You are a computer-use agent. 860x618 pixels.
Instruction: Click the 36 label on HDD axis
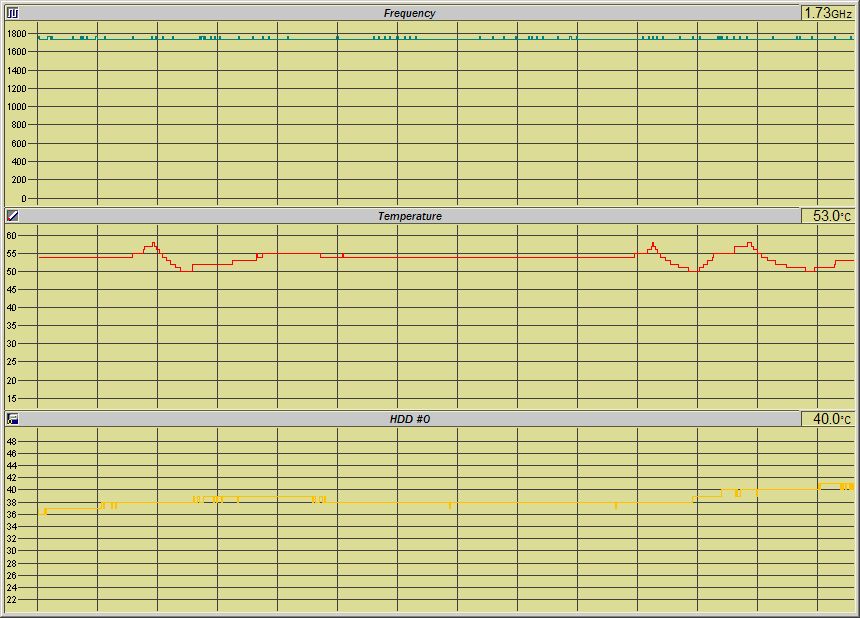pos(12,514)
